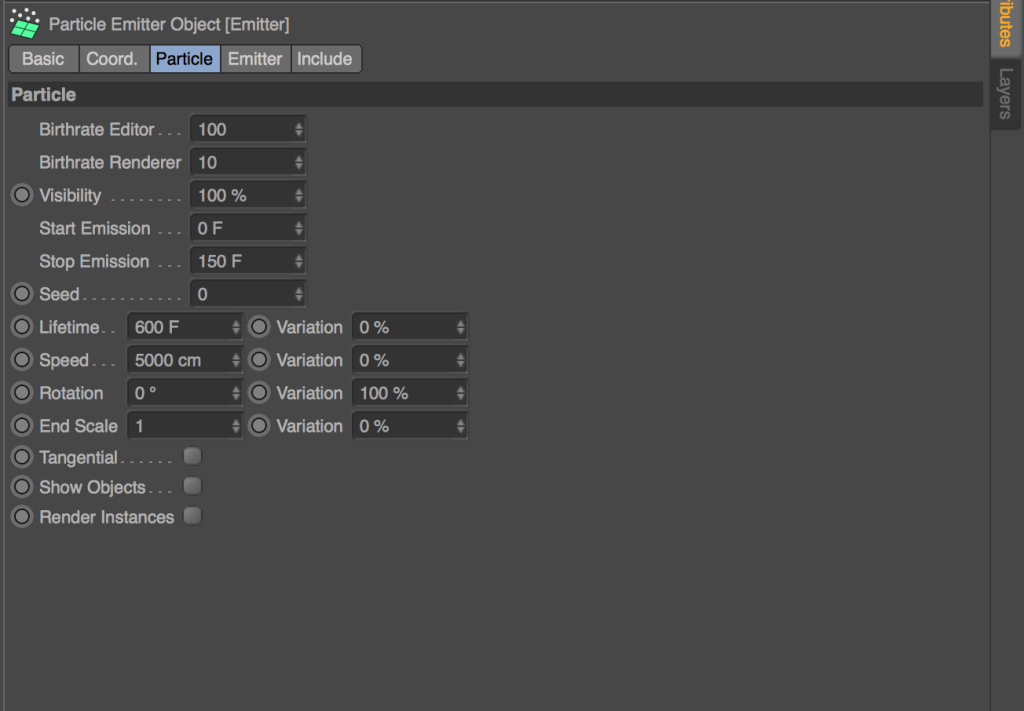Viewport: 1024px width, 711px height.
Task: Enable the Render Instances checkbox
Action: (x=192, y=516)
